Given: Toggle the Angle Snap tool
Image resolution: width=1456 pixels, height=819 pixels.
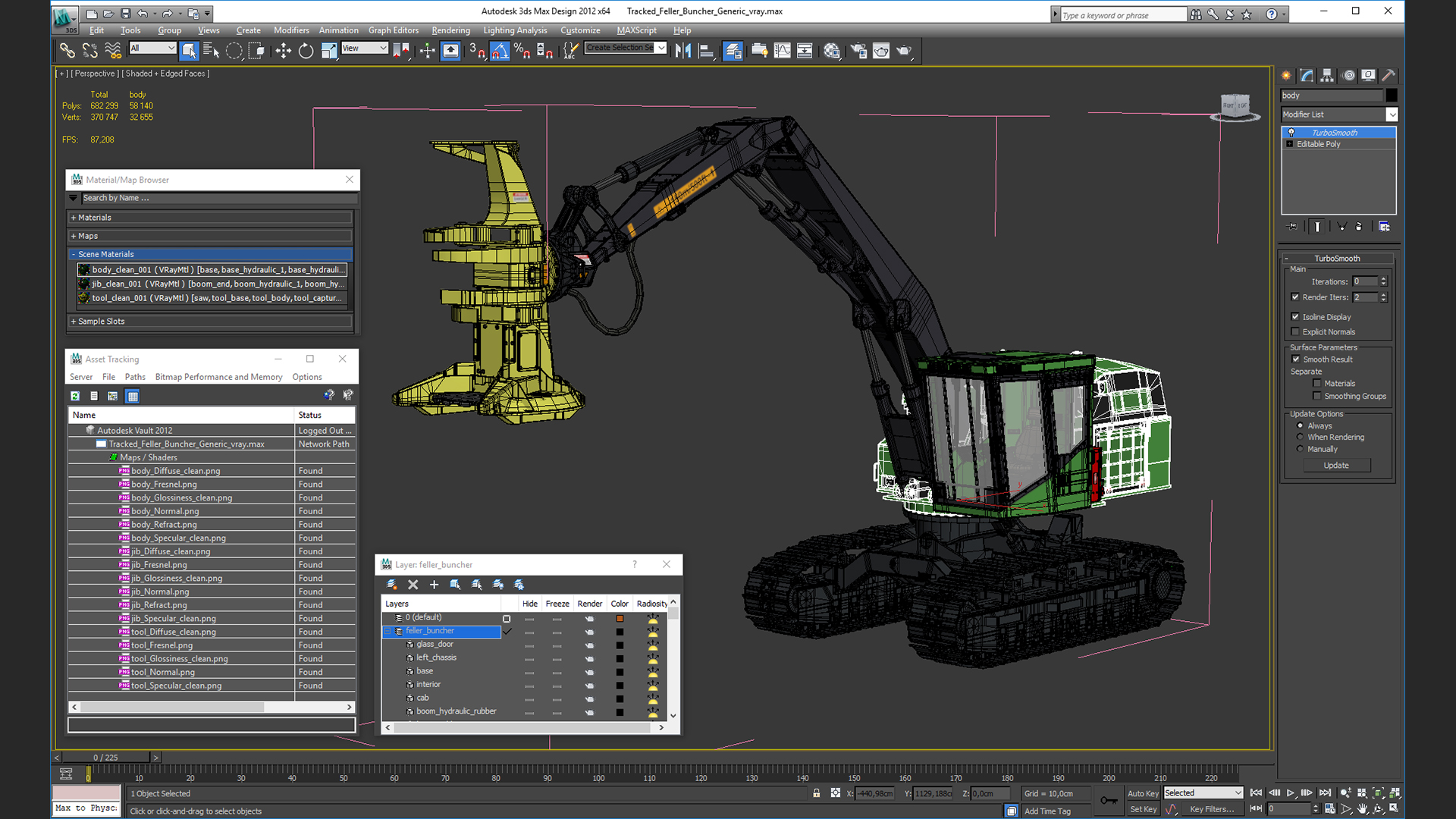Looking at the screenshot, I should coord(500,51).
